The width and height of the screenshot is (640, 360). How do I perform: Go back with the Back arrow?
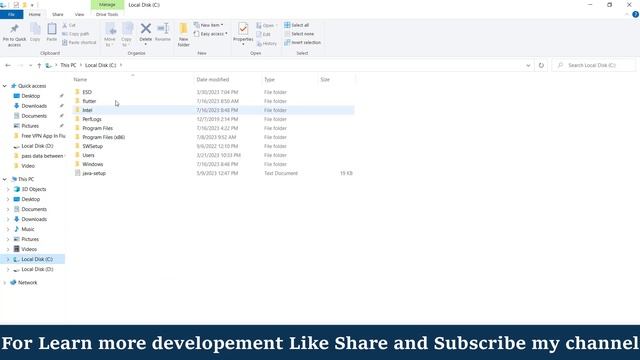click(x=8, y=65)
